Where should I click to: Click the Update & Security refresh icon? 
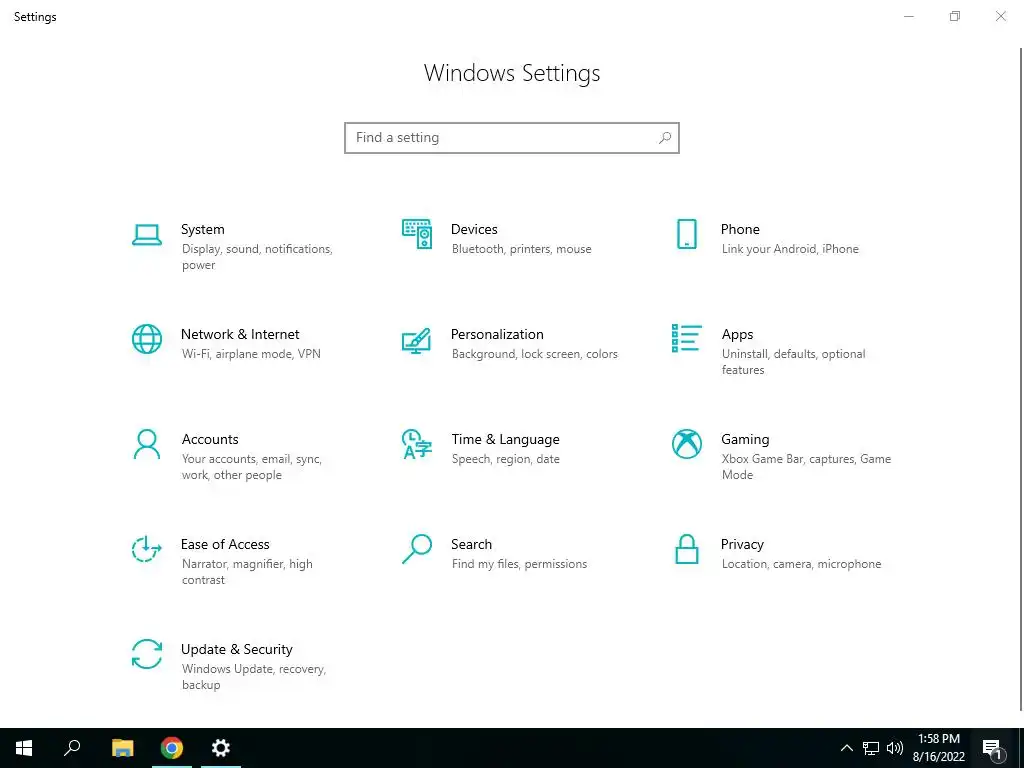147,654
